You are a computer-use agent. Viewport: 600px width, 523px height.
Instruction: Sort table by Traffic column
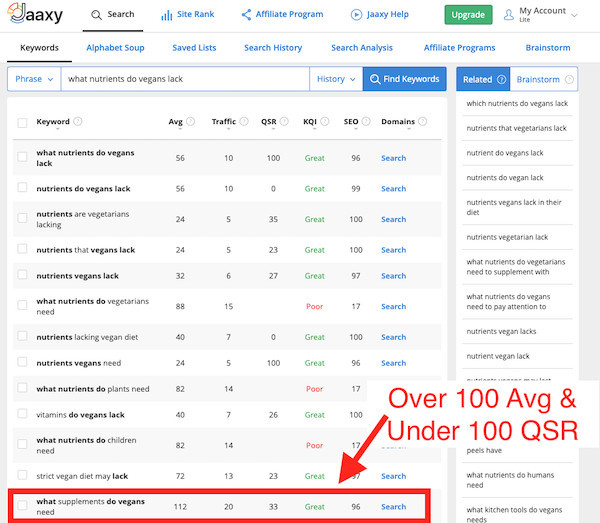coord(224,121)
